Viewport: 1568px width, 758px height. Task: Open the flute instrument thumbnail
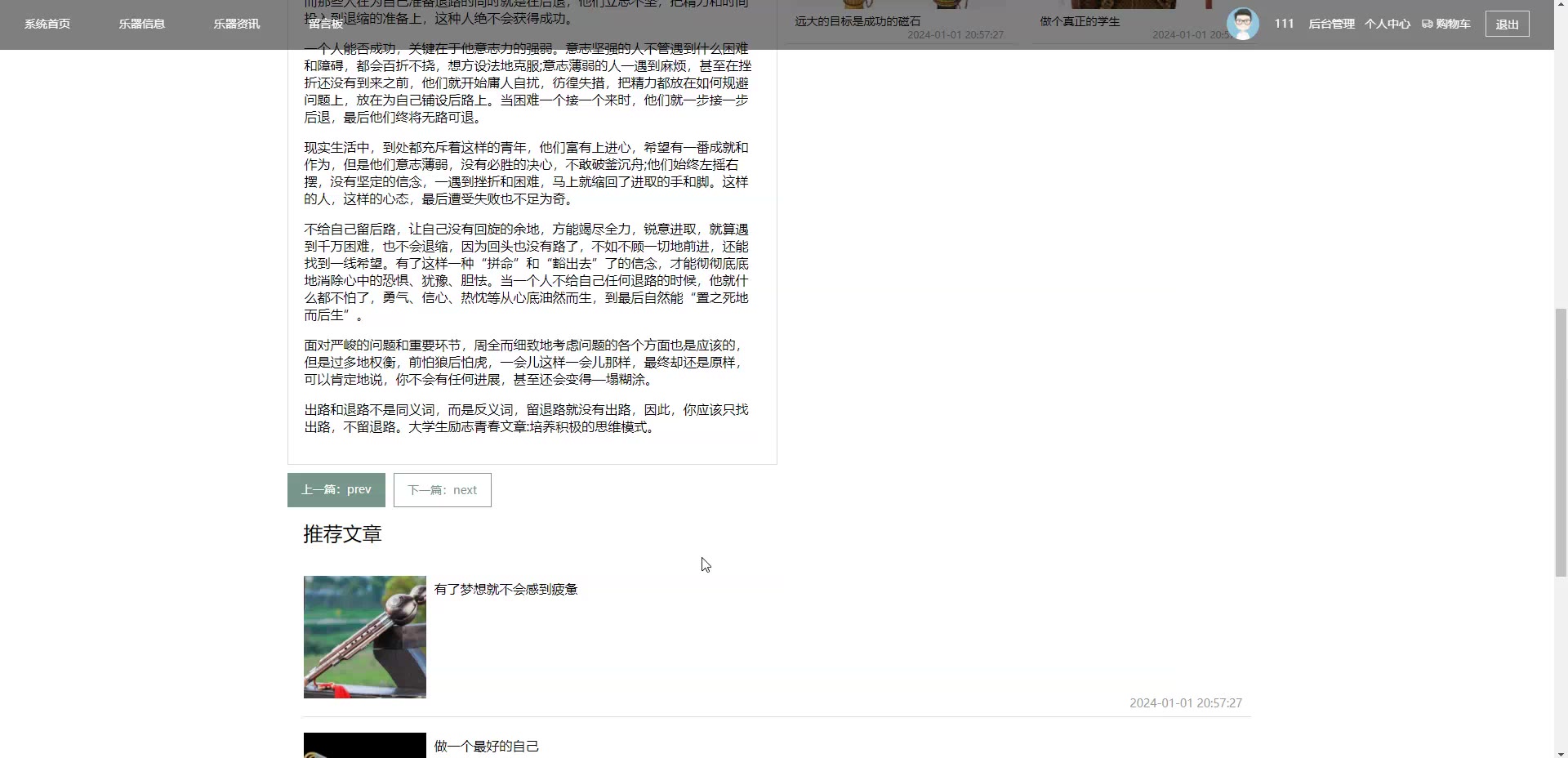[365, 637]
